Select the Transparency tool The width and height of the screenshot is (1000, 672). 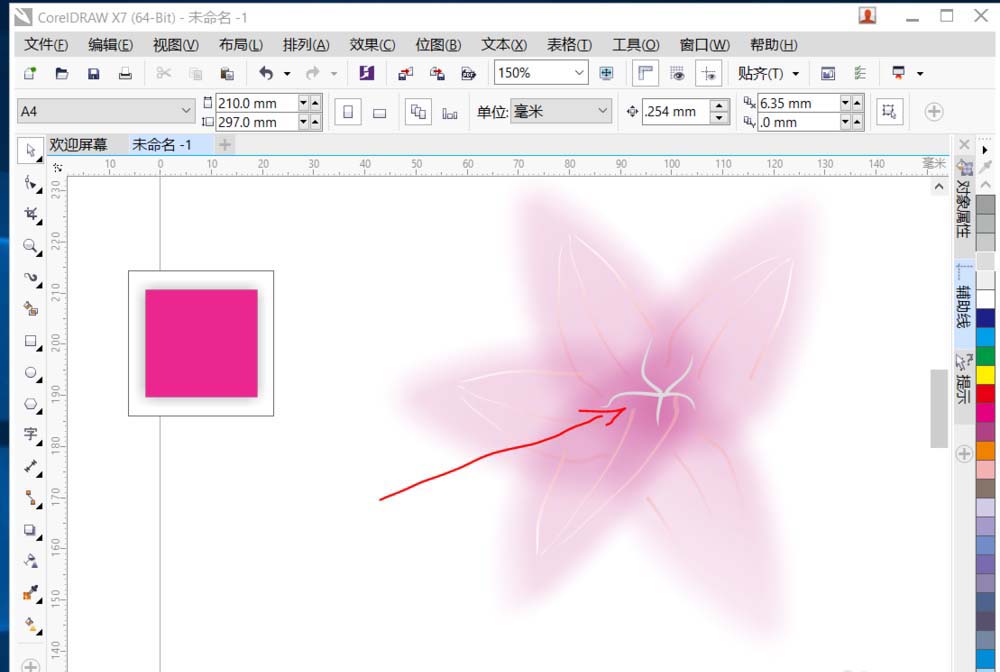coord(31,561)
